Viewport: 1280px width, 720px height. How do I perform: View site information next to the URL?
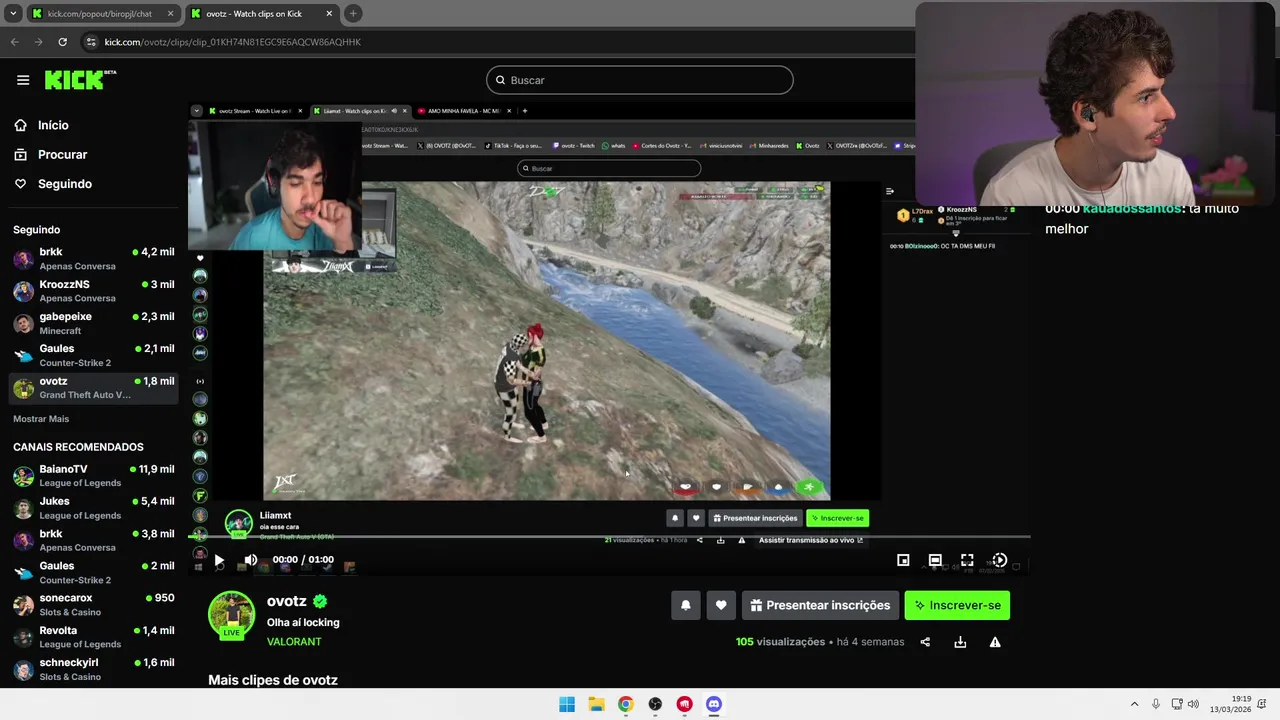pos(91,42)
